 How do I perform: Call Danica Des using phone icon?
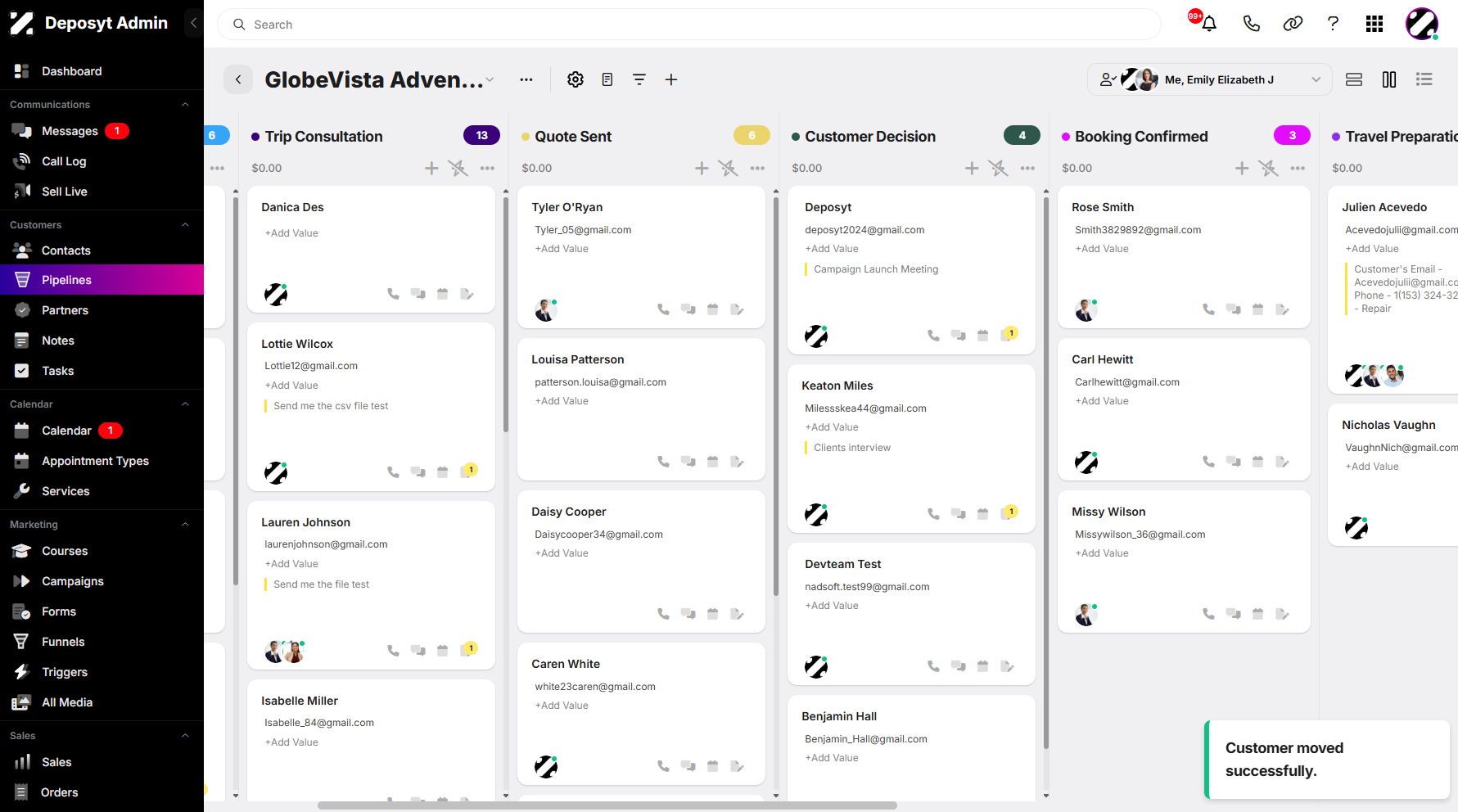point(393,294)
